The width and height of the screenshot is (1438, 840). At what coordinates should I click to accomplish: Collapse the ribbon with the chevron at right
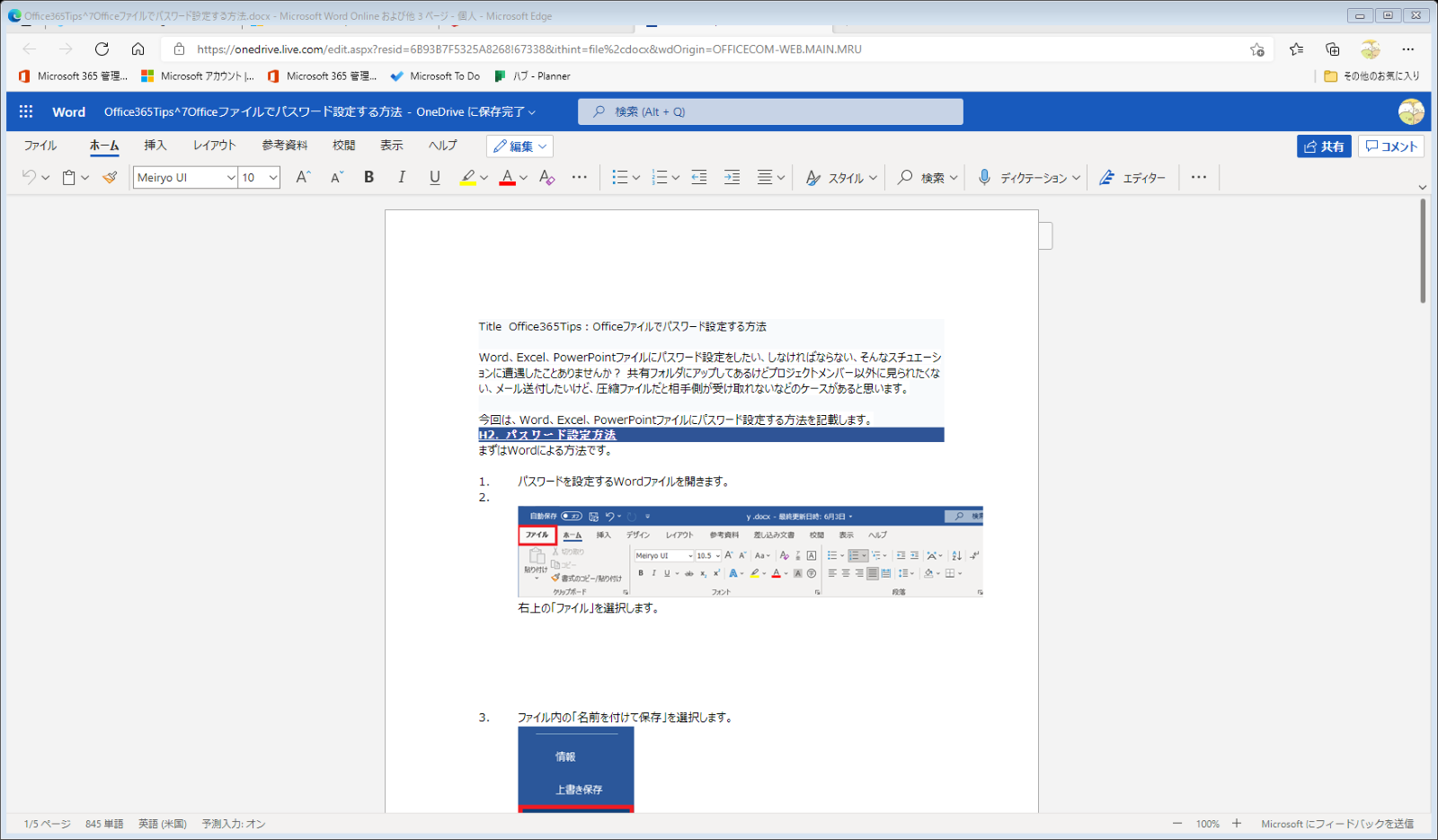(1423, 188)
